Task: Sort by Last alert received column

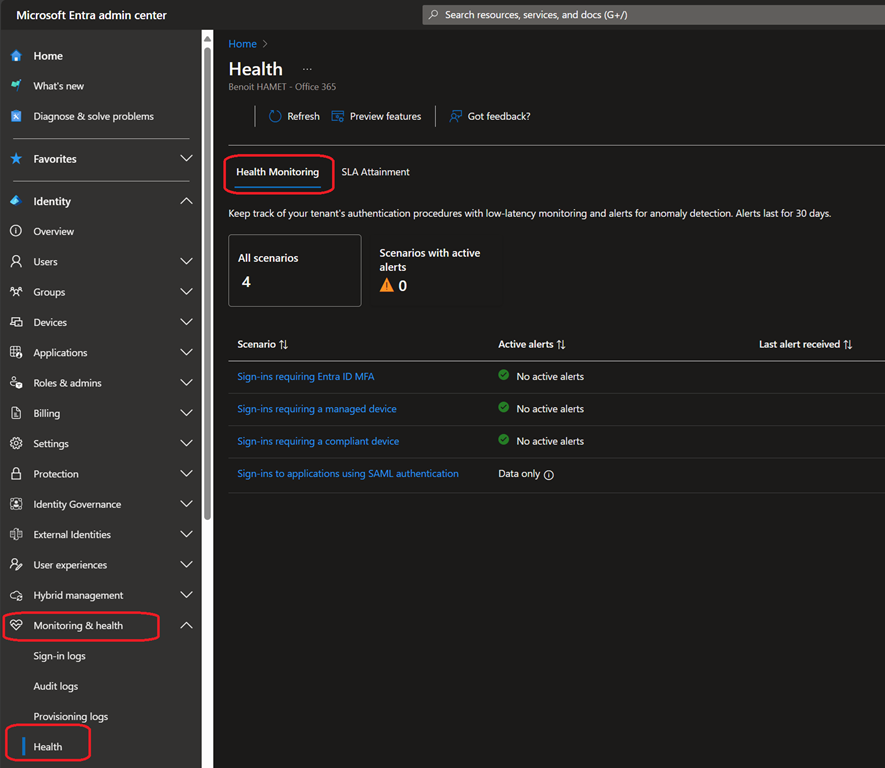Action: (805, 344)
